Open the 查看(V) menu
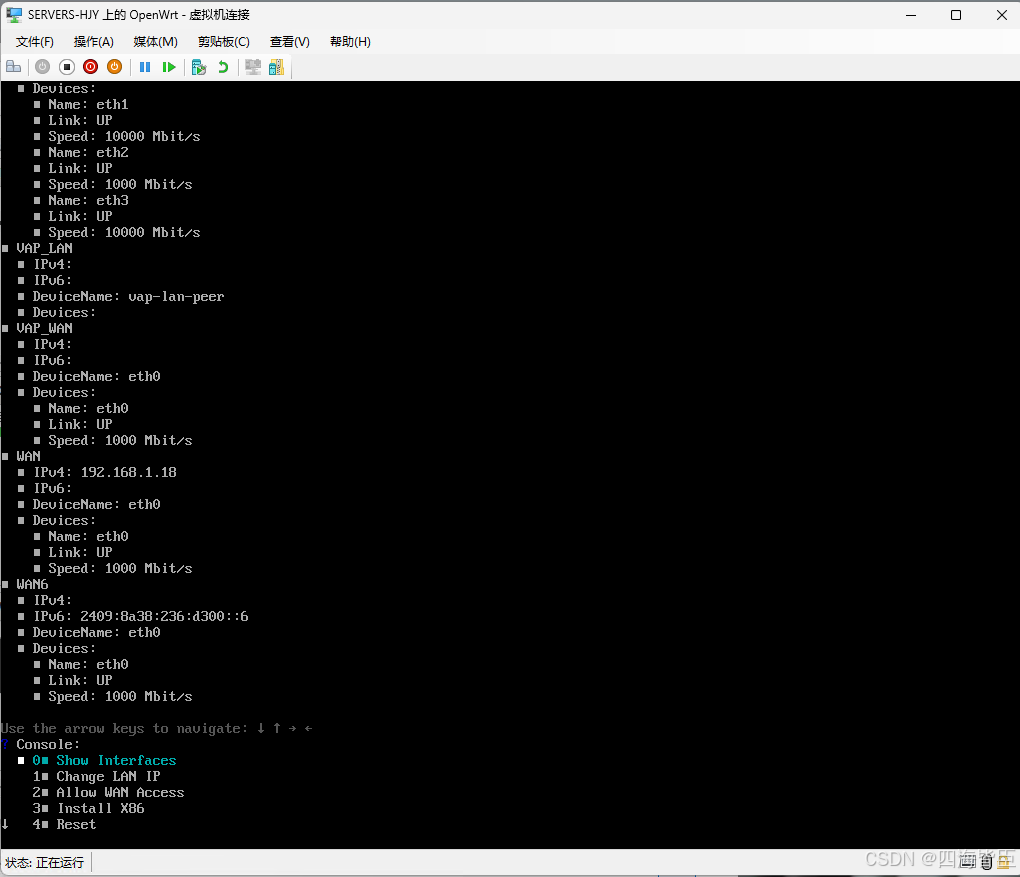Screen dimensions: 1020x877 click(x=289, y=42)
